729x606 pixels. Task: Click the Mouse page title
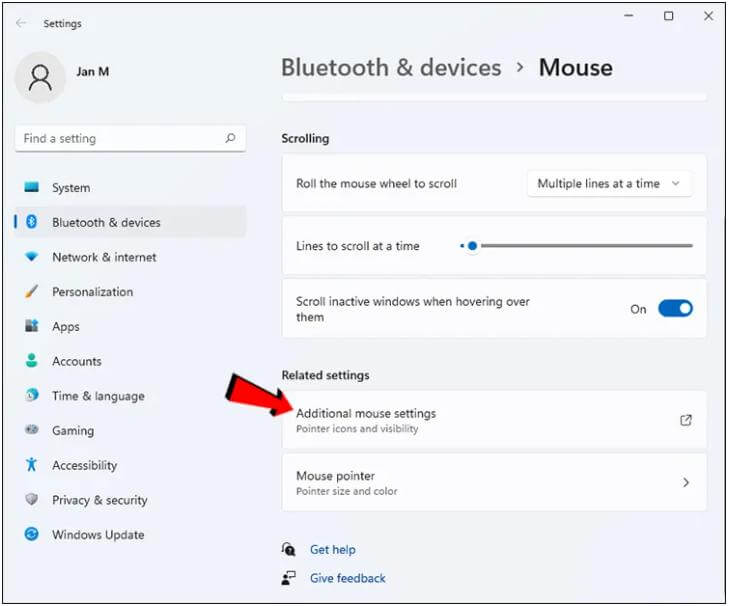(576, 67)
